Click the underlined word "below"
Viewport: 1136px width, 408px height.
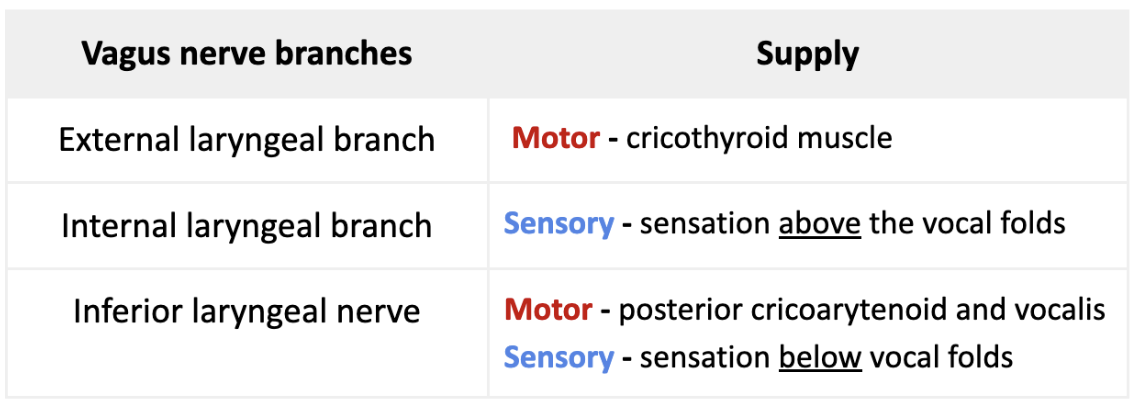821,357
